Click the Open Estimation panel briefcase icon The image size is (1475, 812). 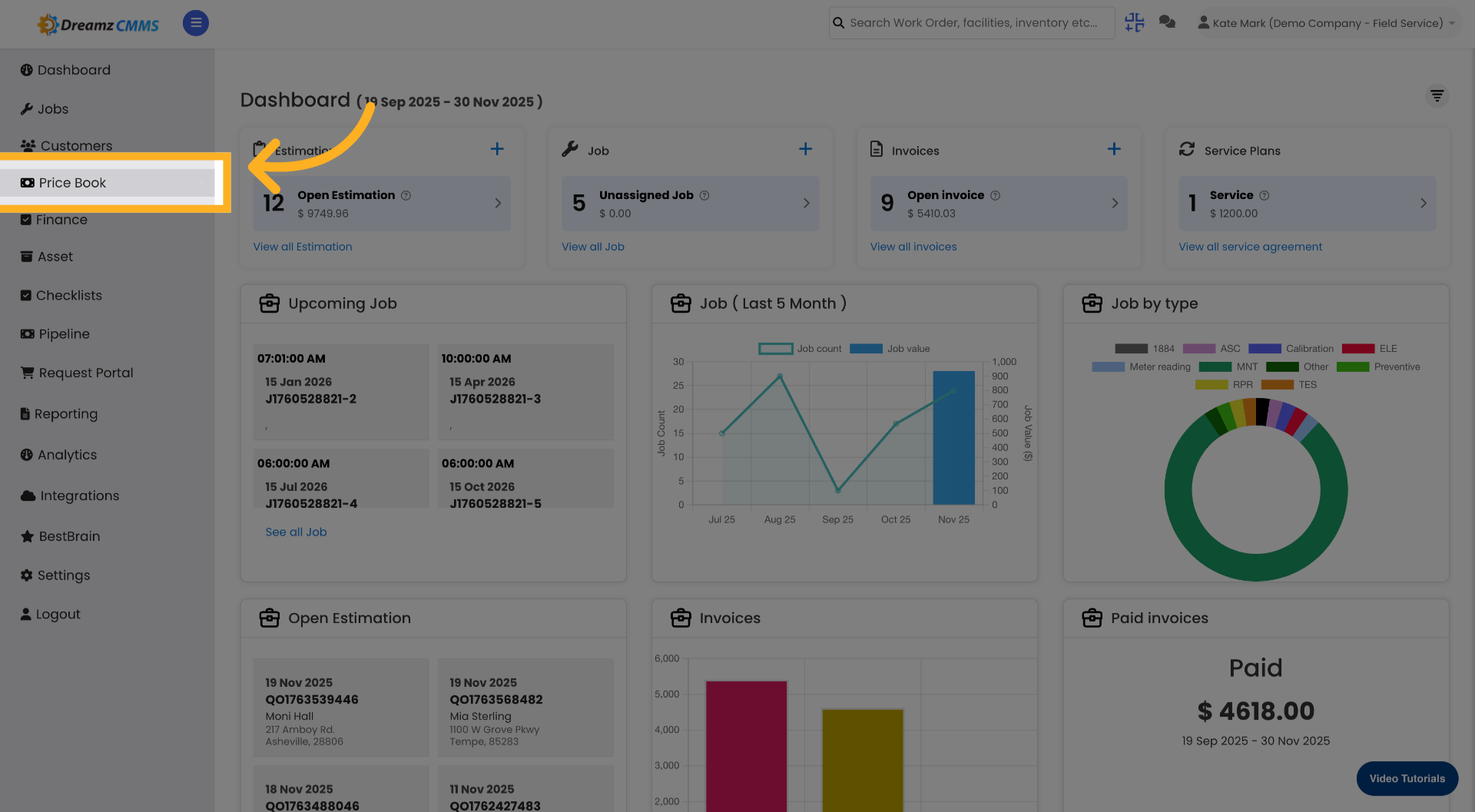click(270, 618)
